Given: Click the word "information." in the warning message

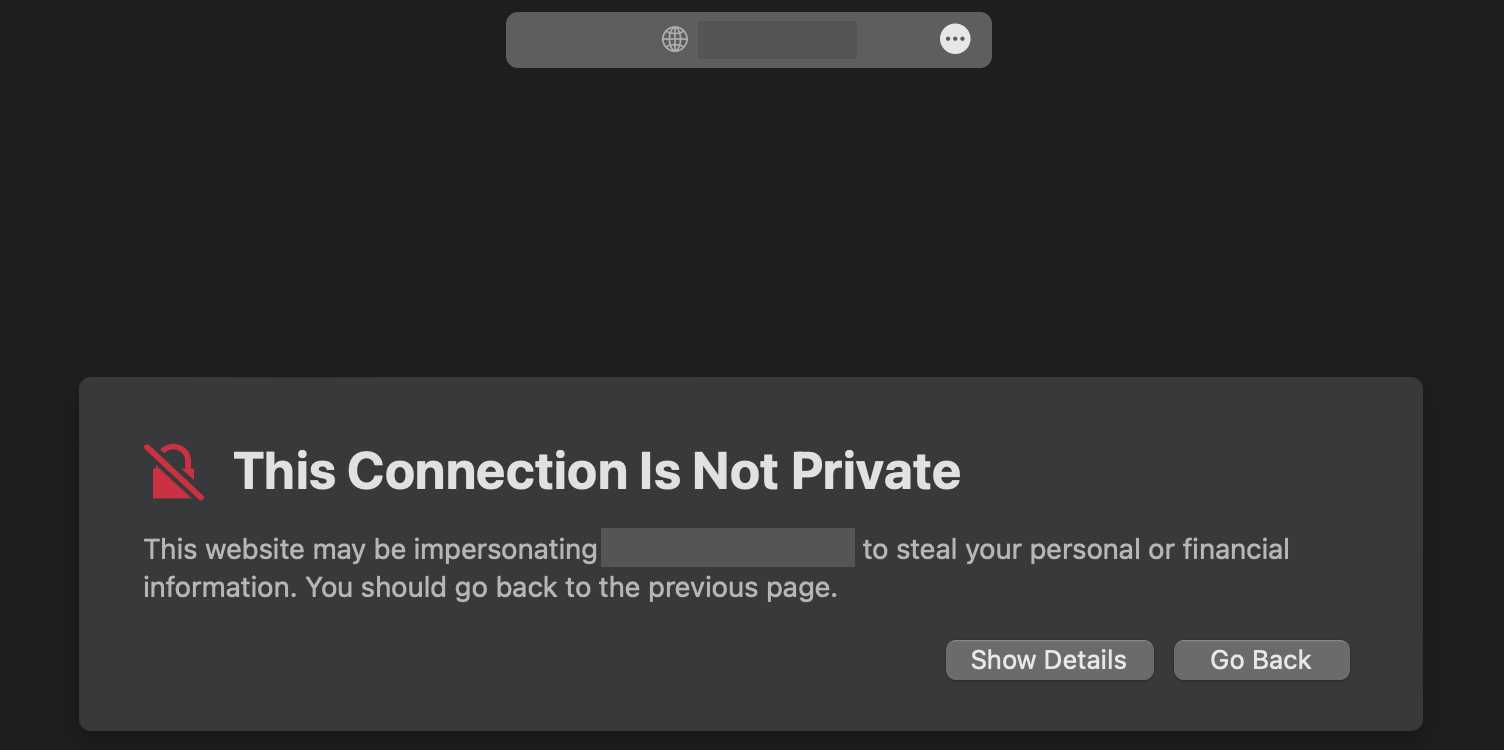Looking at the screenshot, I should pos(219,588).
